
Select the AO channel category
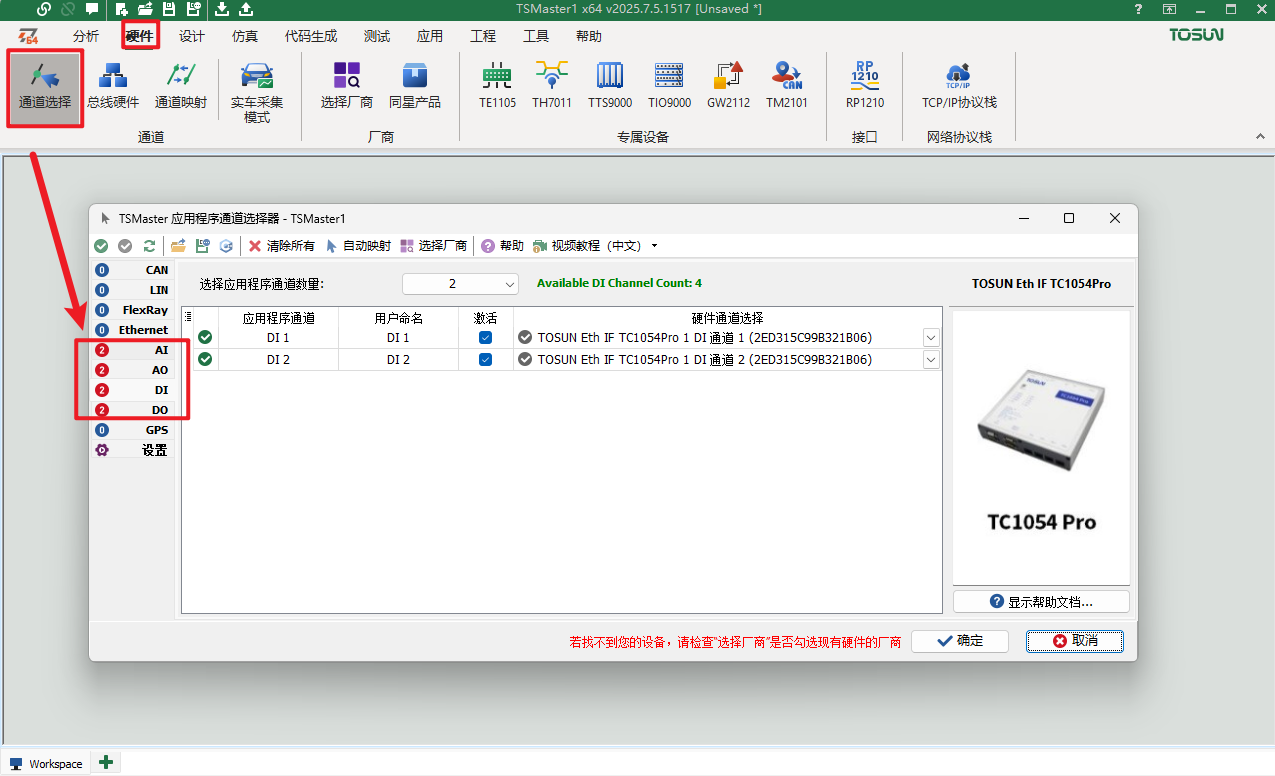[x=132, y=370]
